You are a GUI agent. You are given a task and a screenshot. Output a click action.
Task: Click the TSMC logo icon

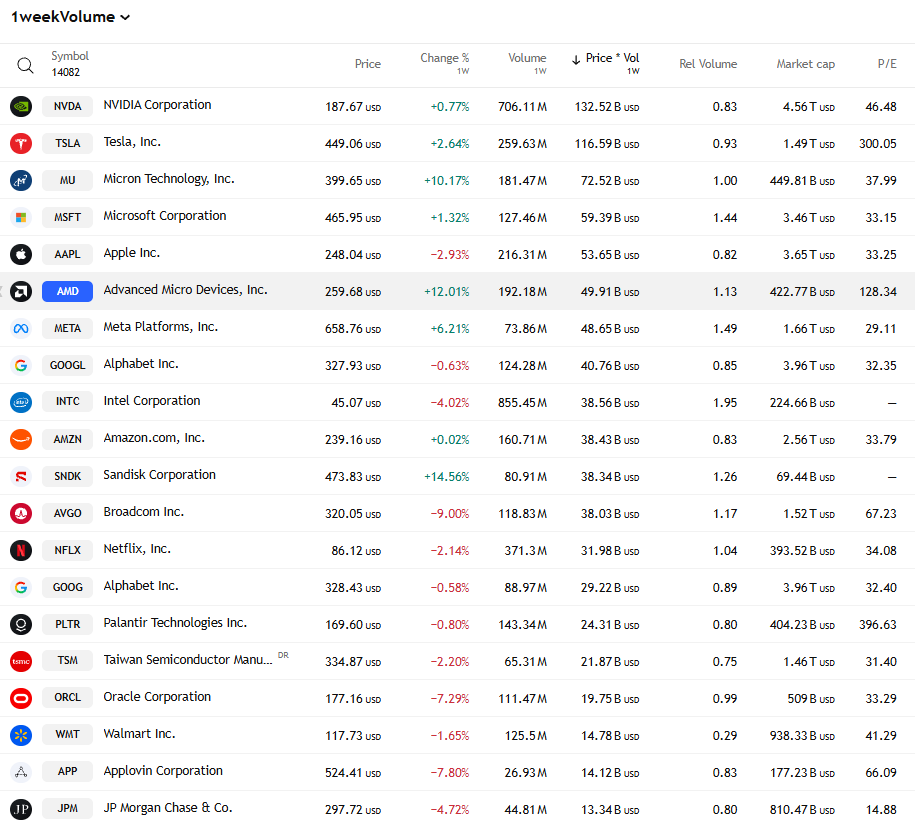[21, 661]
